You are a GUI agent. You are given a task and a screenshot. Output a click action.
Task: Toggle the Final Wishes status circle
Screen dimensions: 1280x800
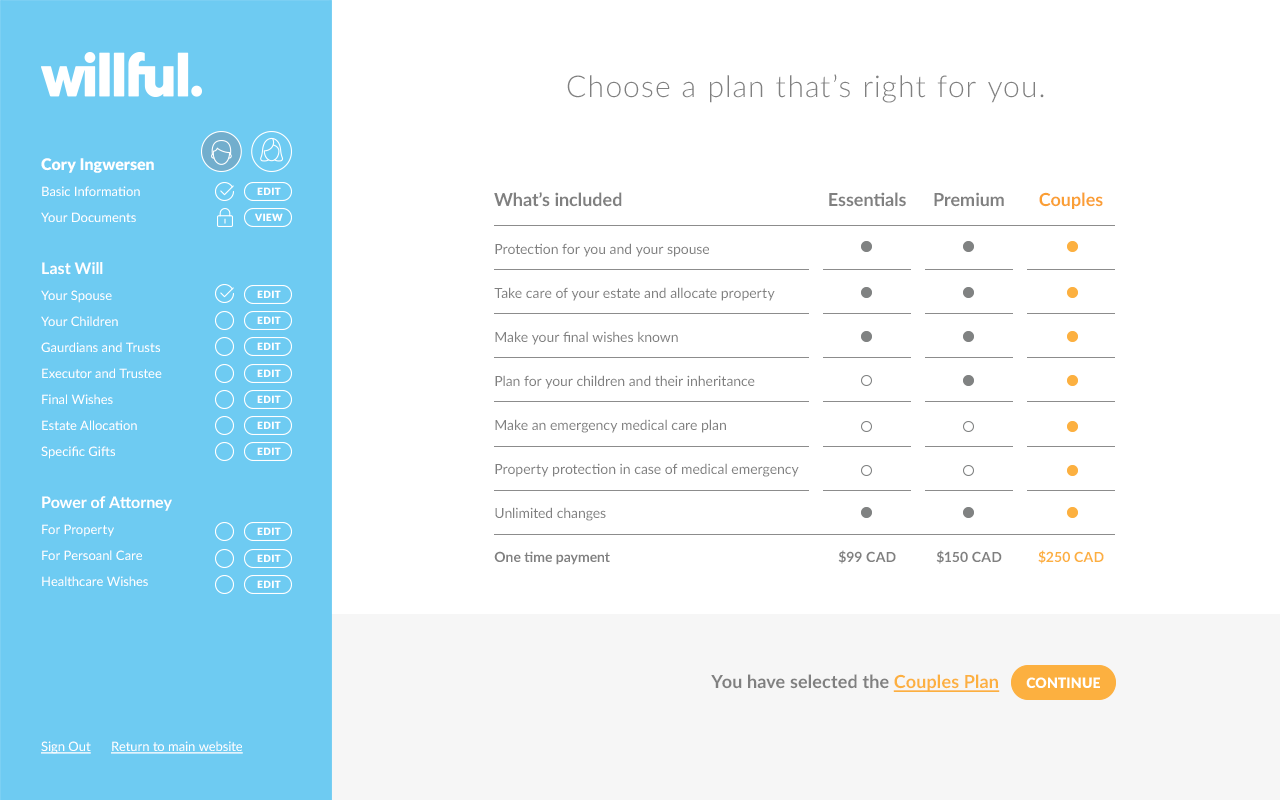tap(225, 399)
